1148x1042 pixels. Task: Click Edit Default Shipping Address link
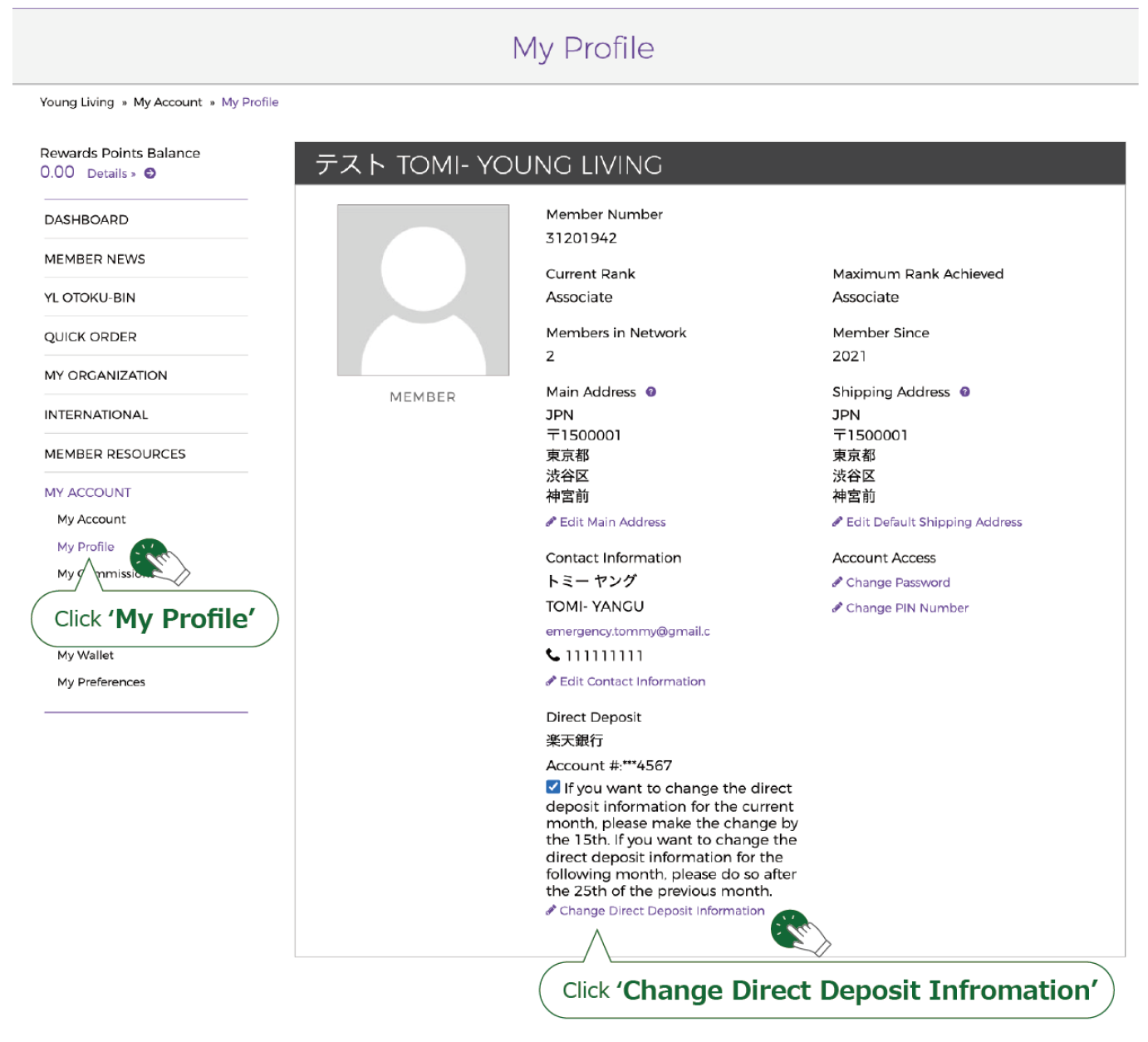pos(934,523)
